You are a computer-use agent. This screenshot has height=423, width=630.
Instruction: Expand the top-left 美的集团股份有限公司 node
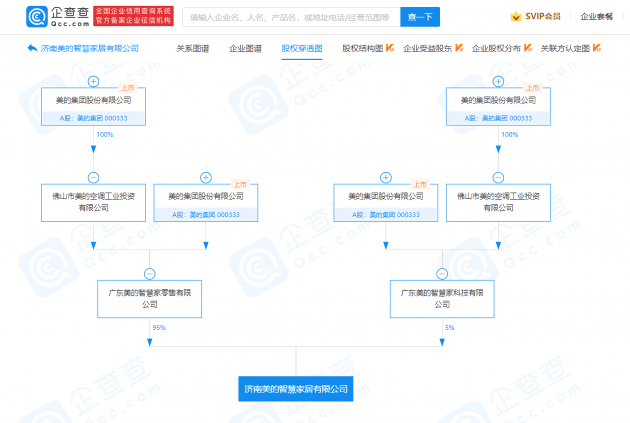(x=93, y=81)
